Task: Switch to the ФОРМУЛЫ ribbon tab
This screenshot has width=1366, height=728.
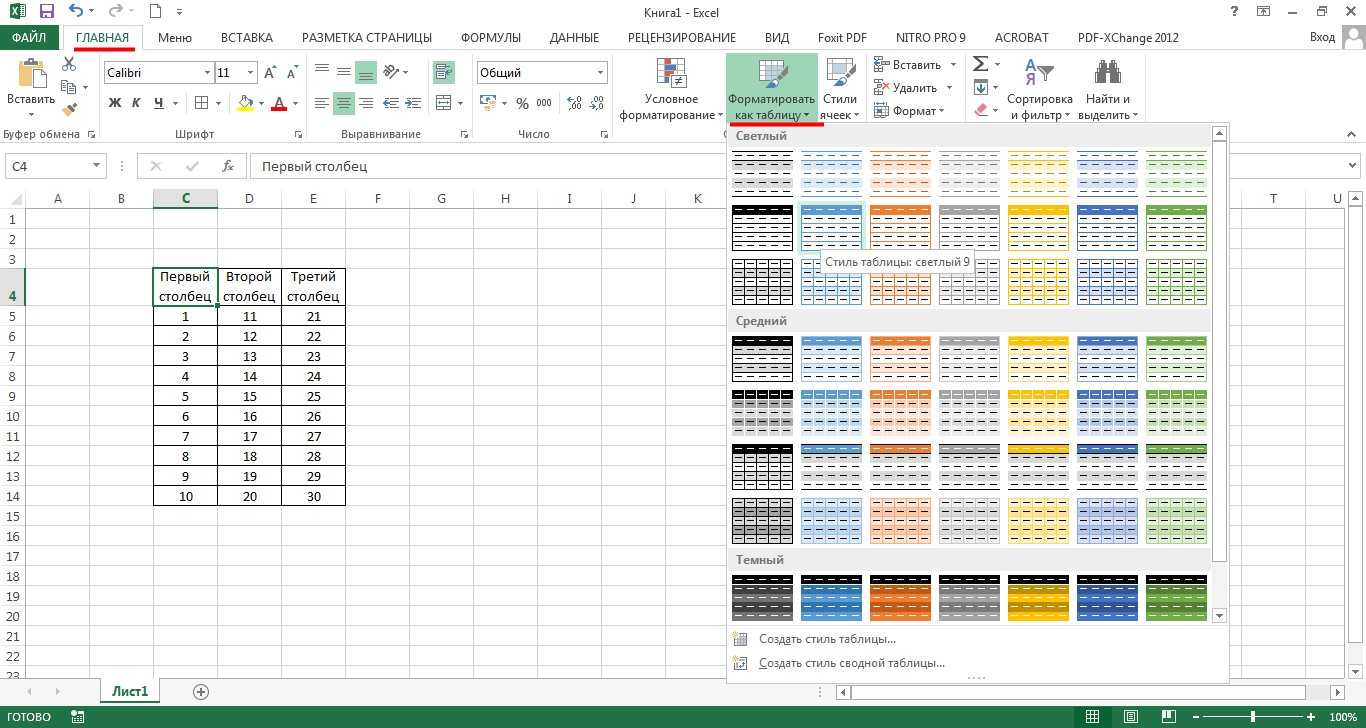Action: [491, 38]
